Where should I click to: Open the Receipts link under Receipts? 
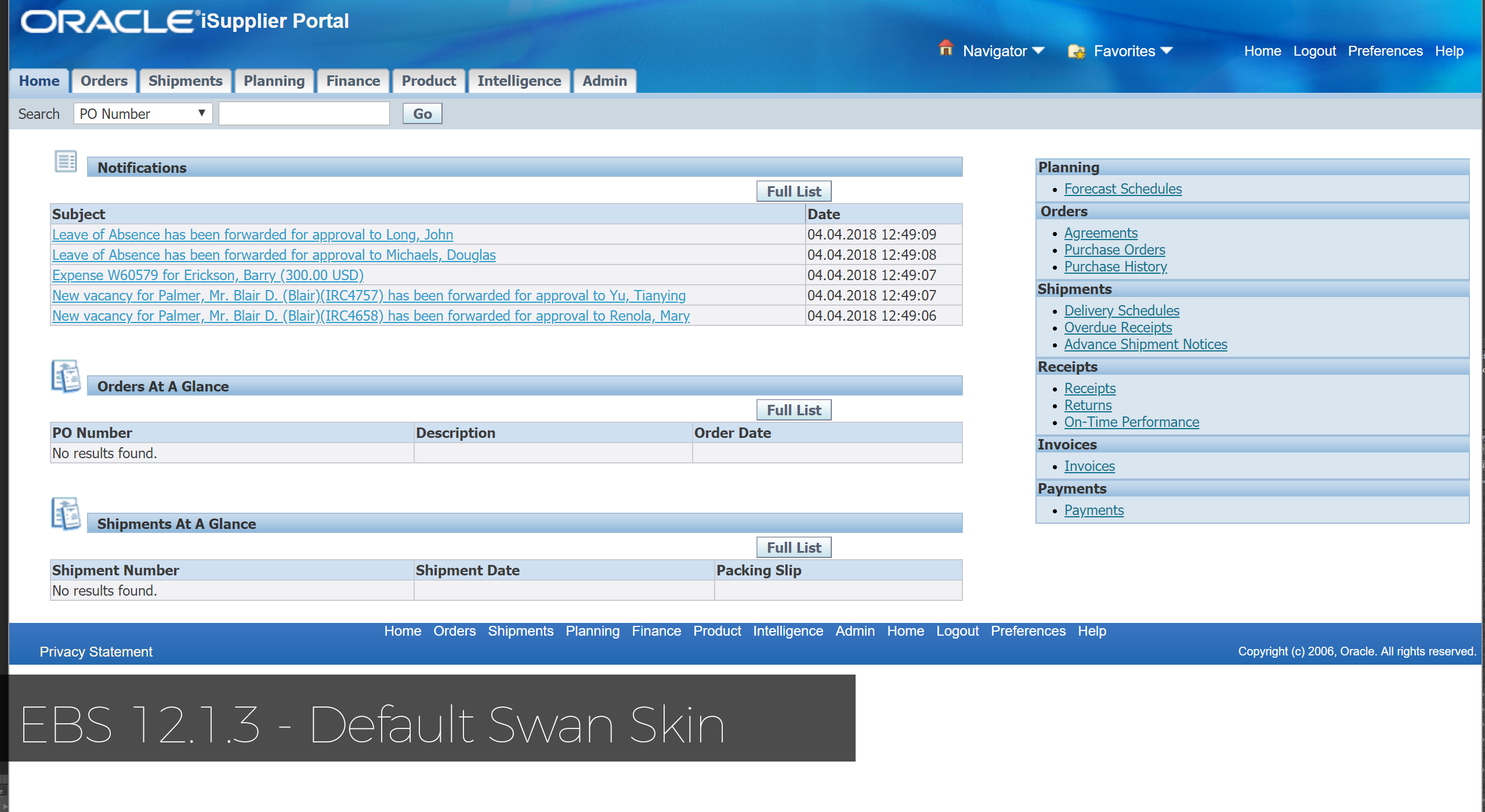[1090, 389]
